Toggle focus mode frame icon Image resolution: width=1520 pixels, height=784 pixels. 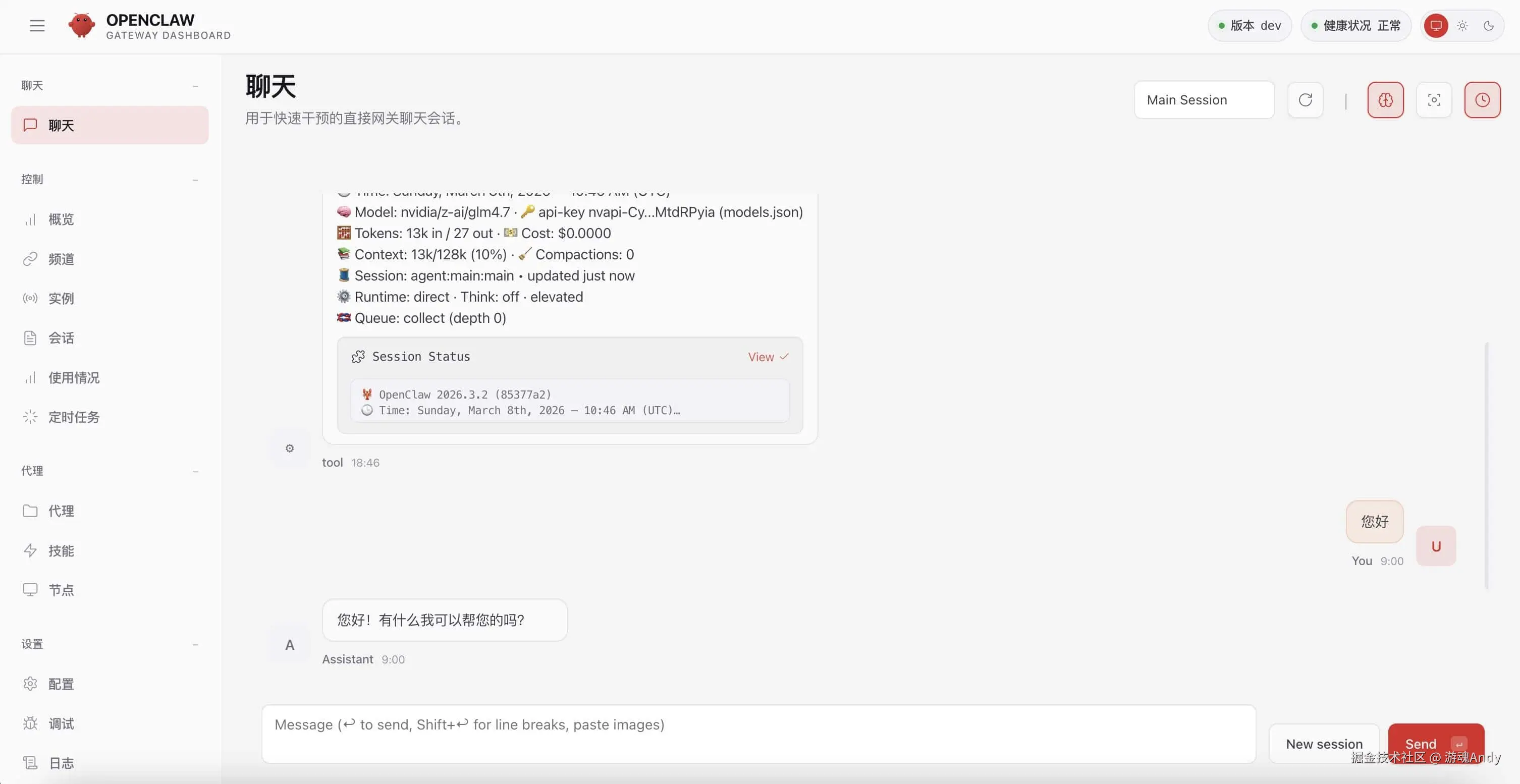click(x=1434, y=100)
